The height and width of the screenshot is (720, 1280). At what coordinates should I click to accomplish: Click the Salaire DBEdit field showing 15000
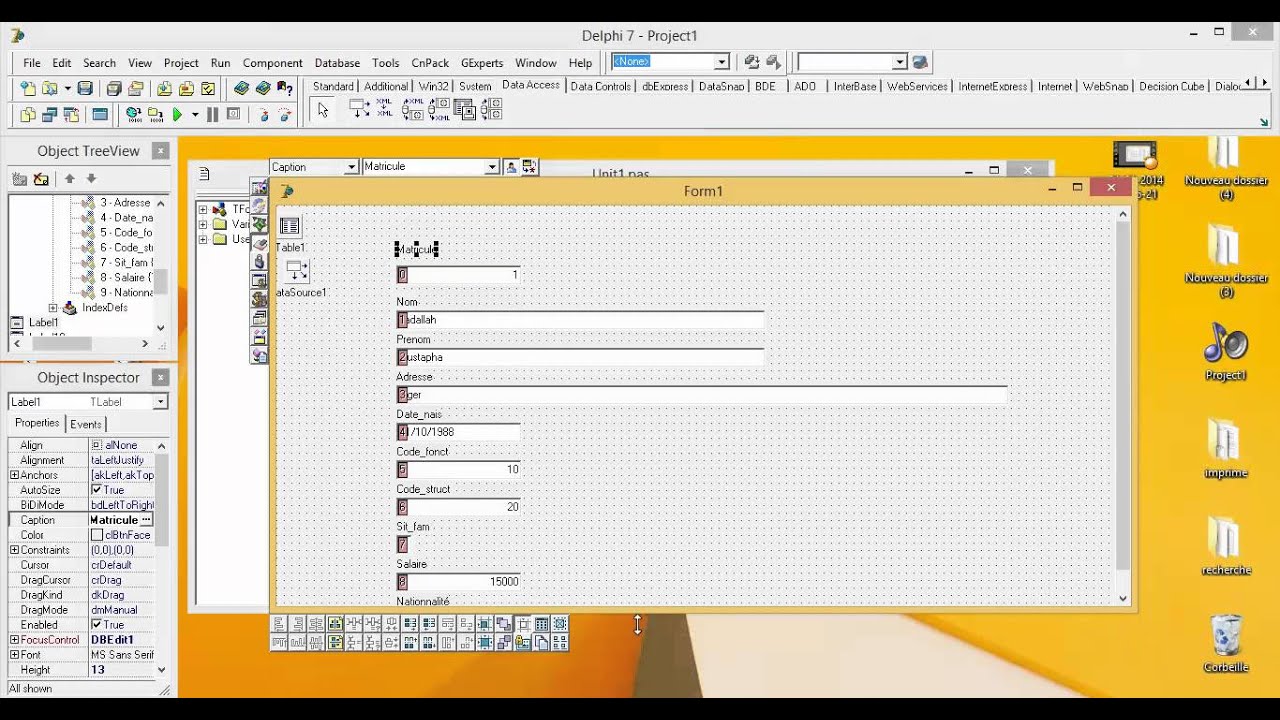[459, 582]
